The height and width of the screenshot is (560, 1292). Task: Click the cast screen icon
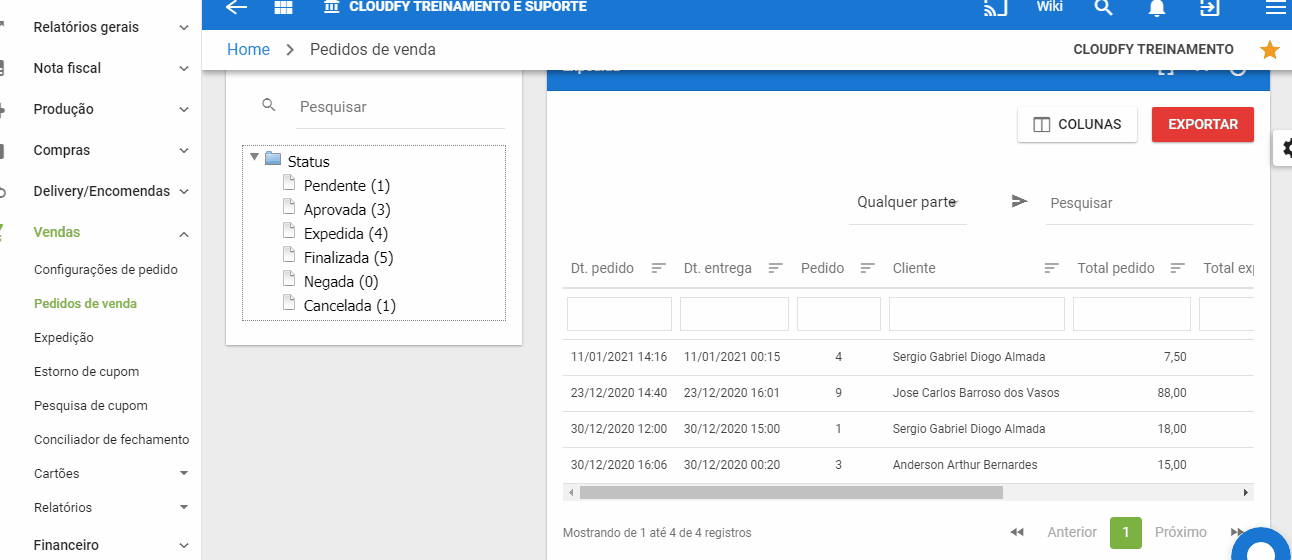[x=995, y=8]
